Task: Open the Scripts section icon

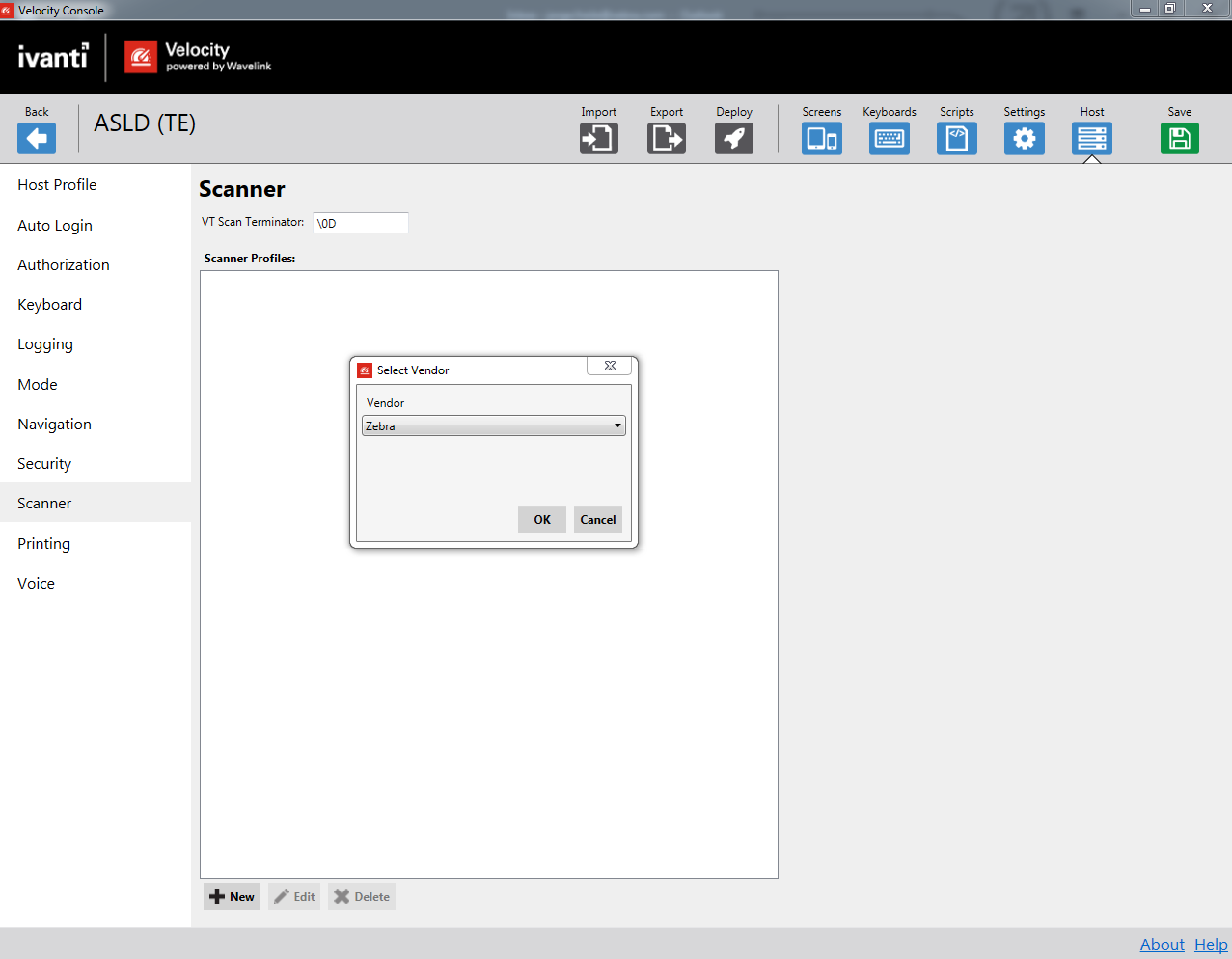Action: 956,138
